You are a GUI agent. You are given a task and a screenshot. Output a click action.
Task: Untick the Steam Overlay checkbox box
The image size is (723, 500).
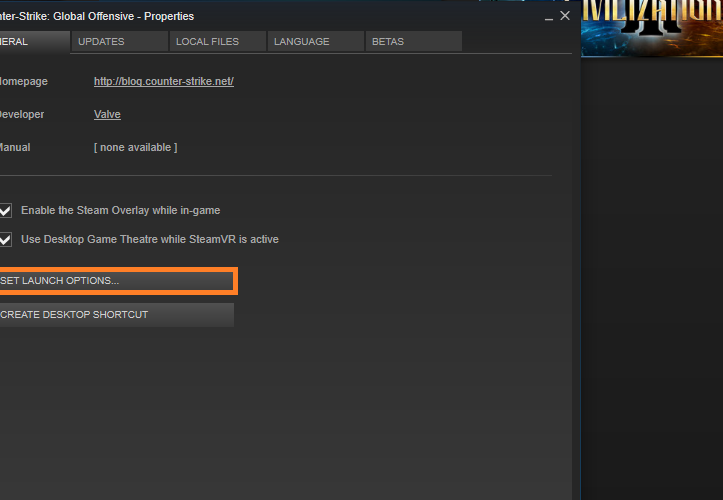click(x=6, y=211)
